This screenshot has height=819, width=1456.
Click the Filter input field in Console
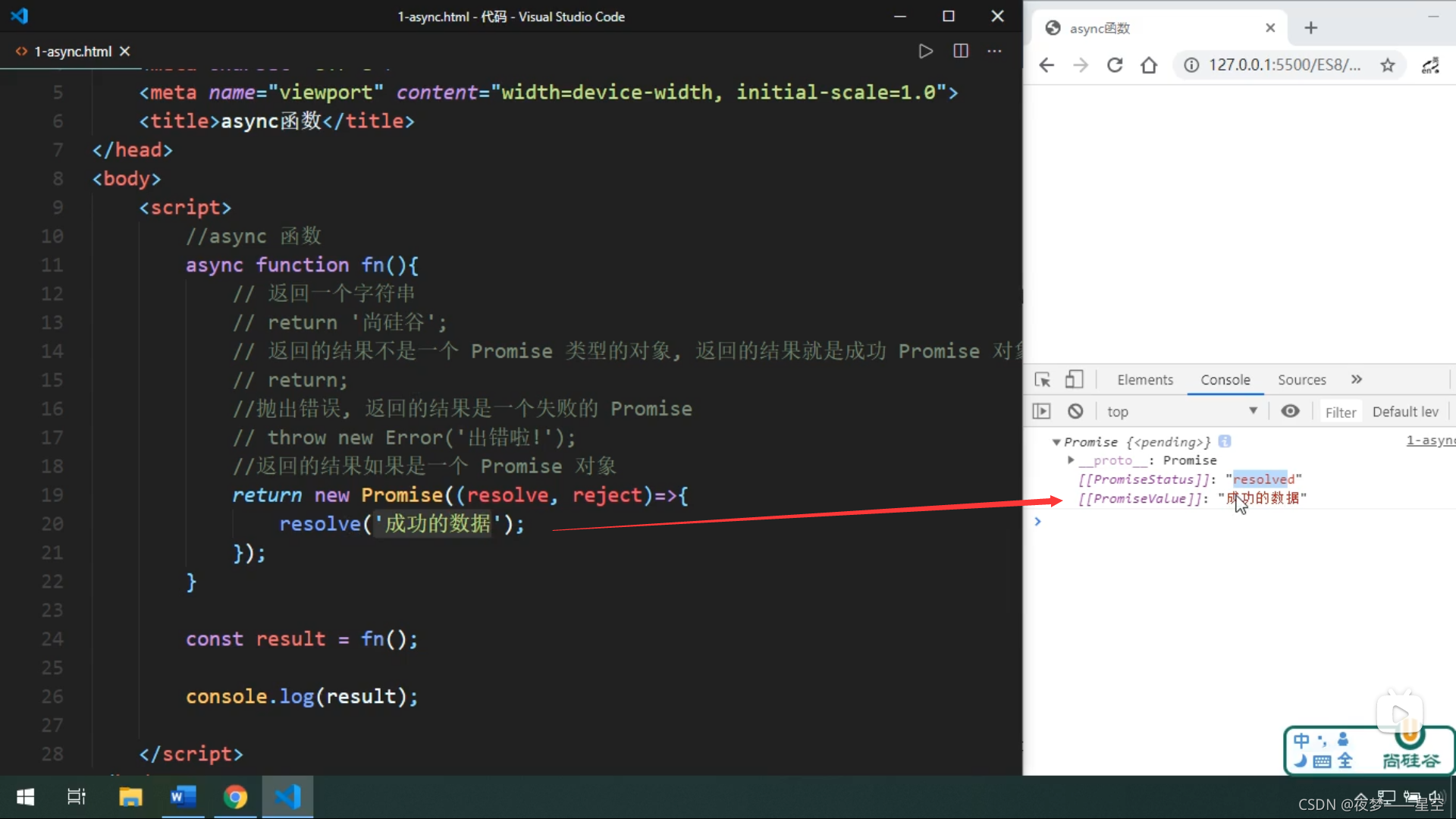pyautogui.click(x=1340, y=411)
